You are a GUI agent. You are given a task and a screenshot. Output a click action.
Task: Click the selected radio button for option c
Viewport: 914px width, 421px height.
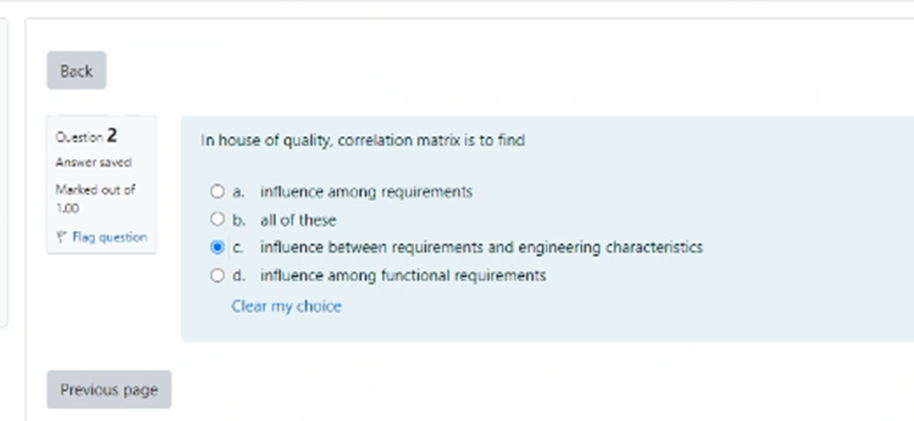coord(217,247)
